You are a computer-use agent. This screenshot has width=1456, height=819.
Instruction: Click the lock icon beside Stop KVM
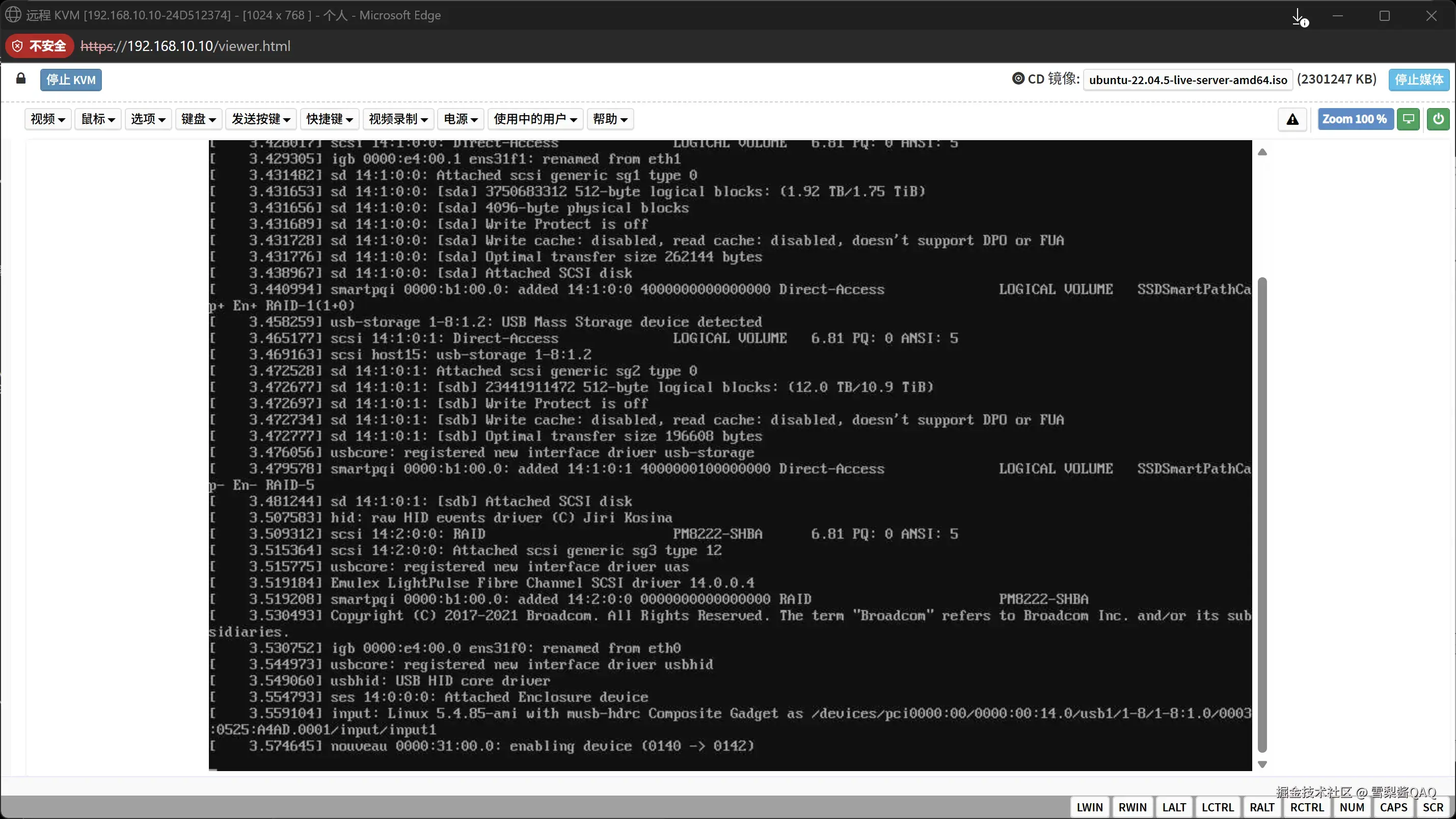click(x=21, y=78)
